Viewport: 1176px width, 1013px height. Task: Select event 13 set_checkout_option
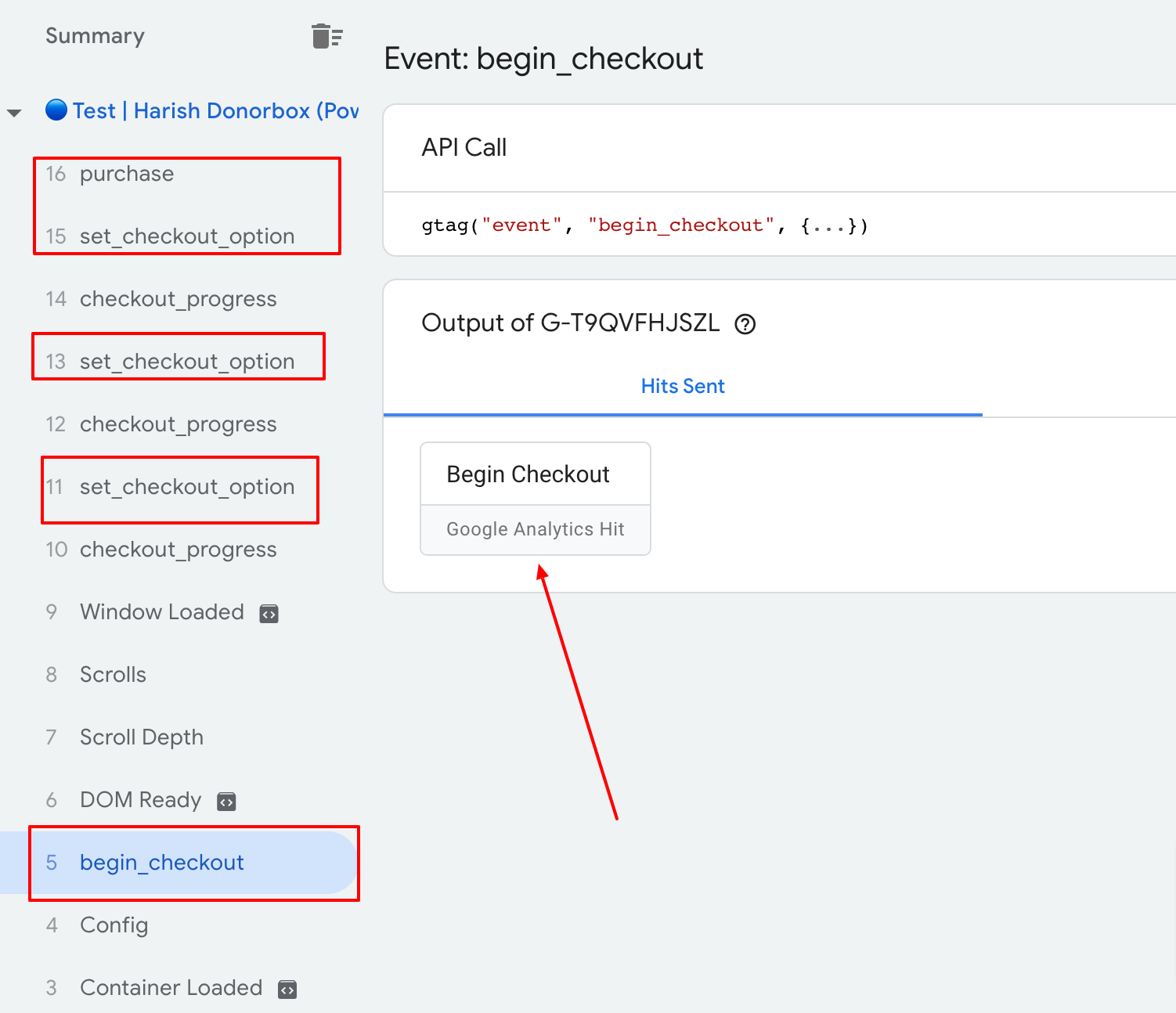click(186, 362)
